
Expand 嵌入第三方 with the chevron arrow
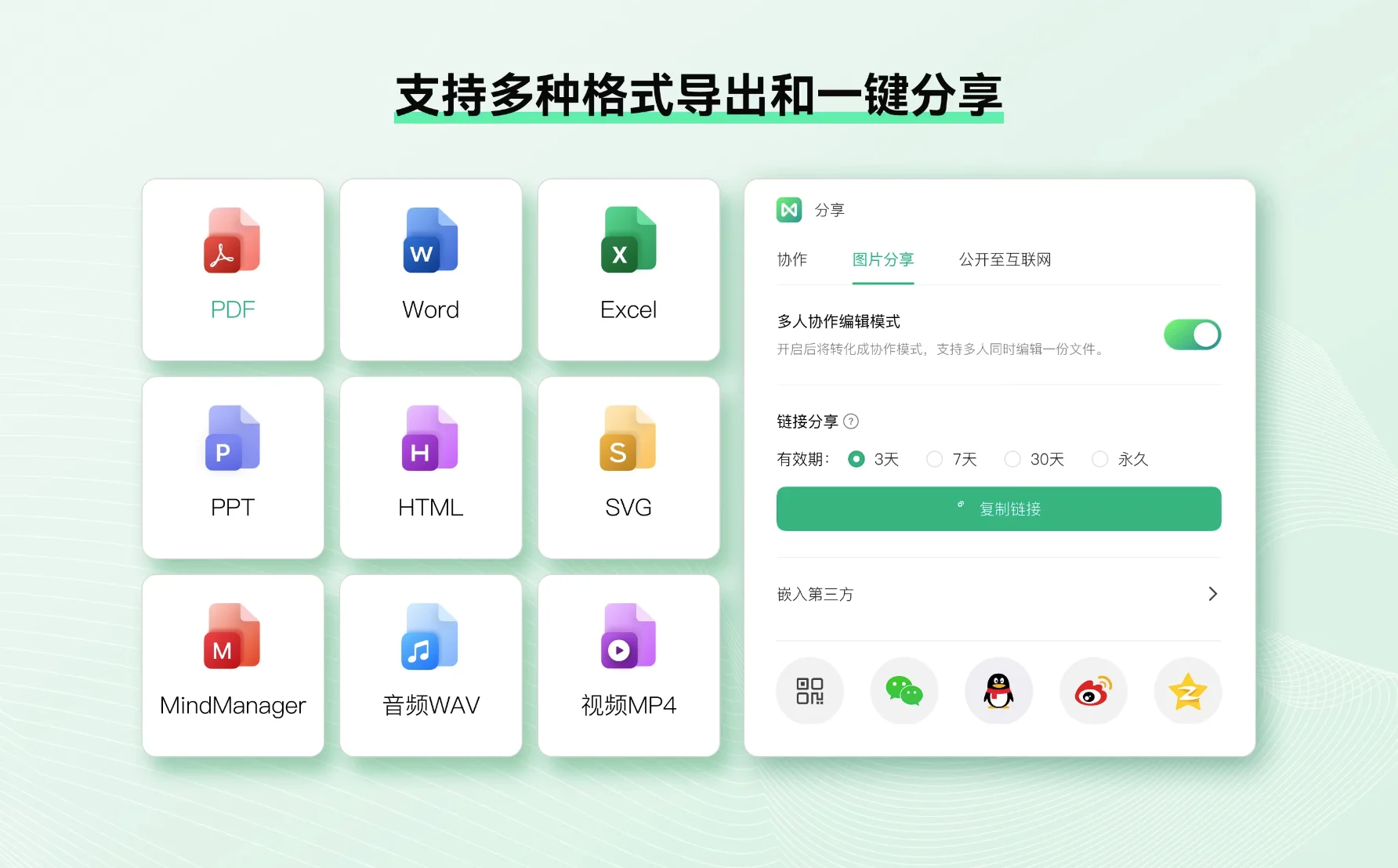(1212, 594)
